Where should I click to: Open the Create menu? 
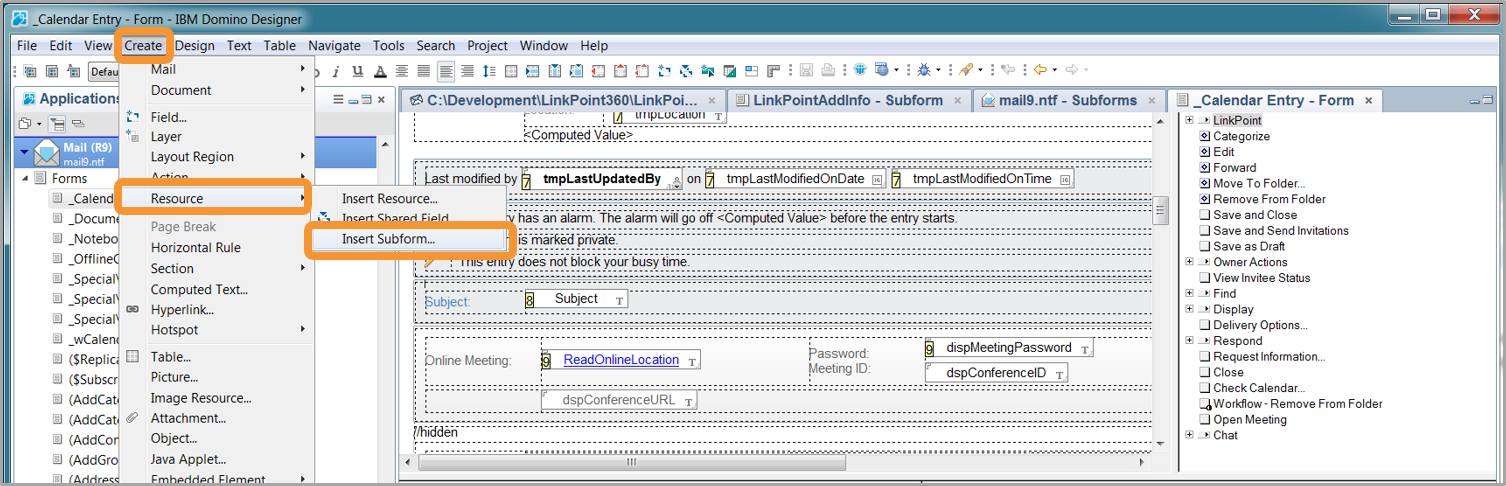(143, 45)
